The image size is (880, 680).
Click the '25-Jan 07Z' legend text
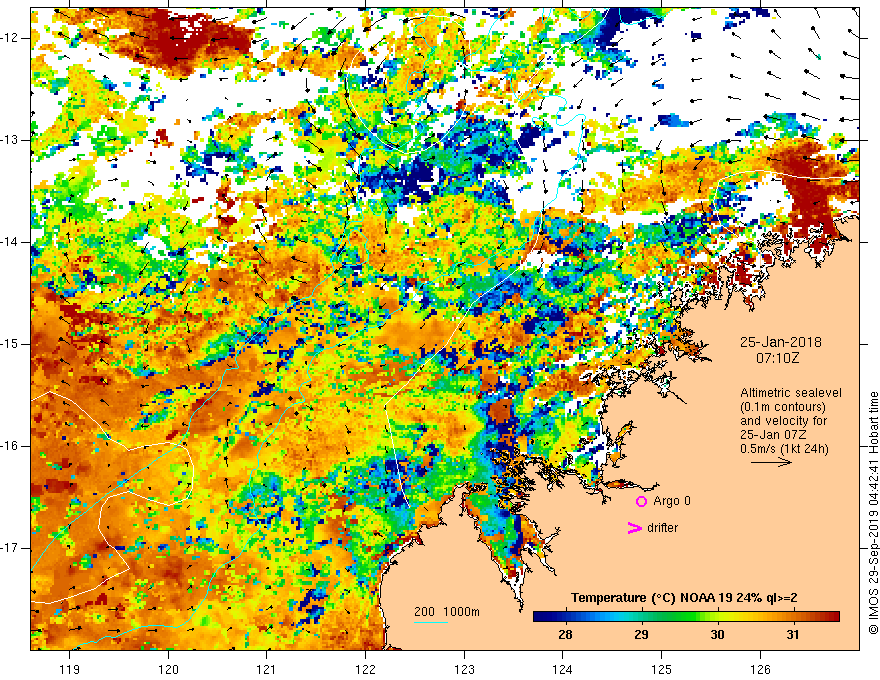776,435
